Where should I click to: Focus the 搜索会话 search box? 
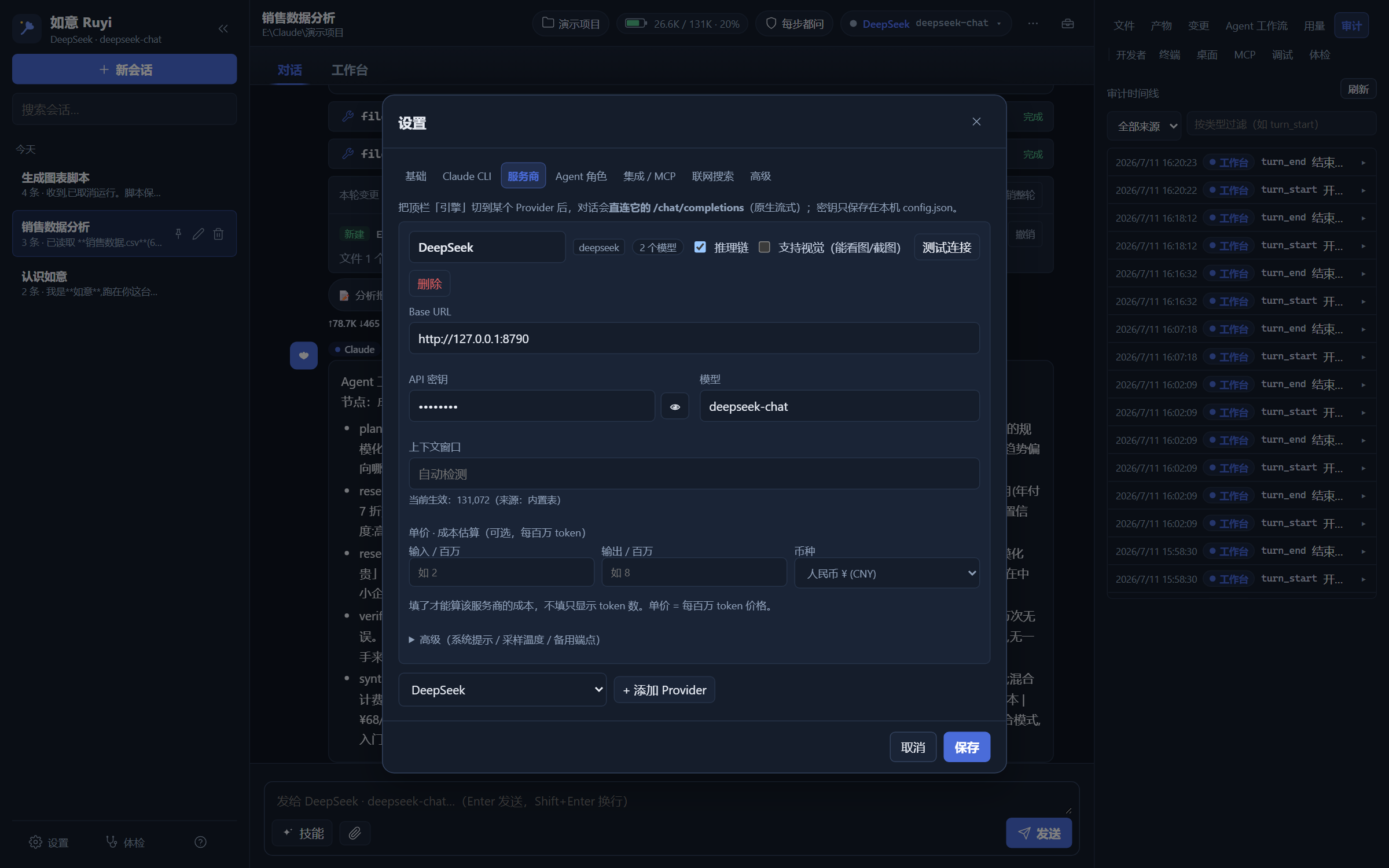(124, 109)
